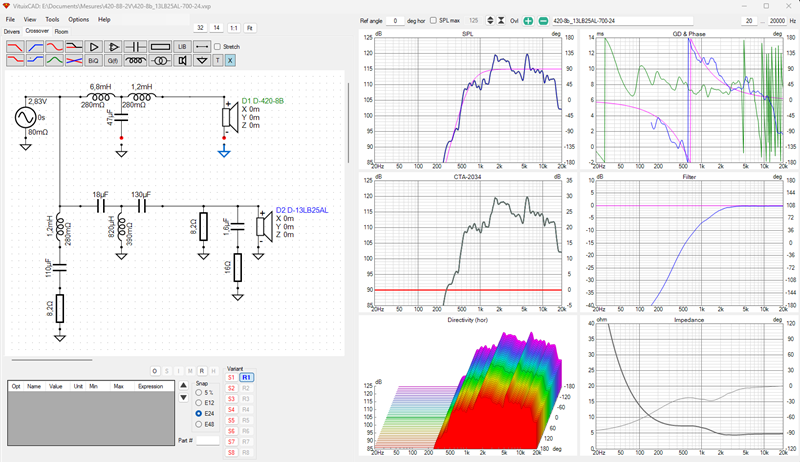Select the red low-pass filter block icon
800x462 pixels.
tap(15, 47)
